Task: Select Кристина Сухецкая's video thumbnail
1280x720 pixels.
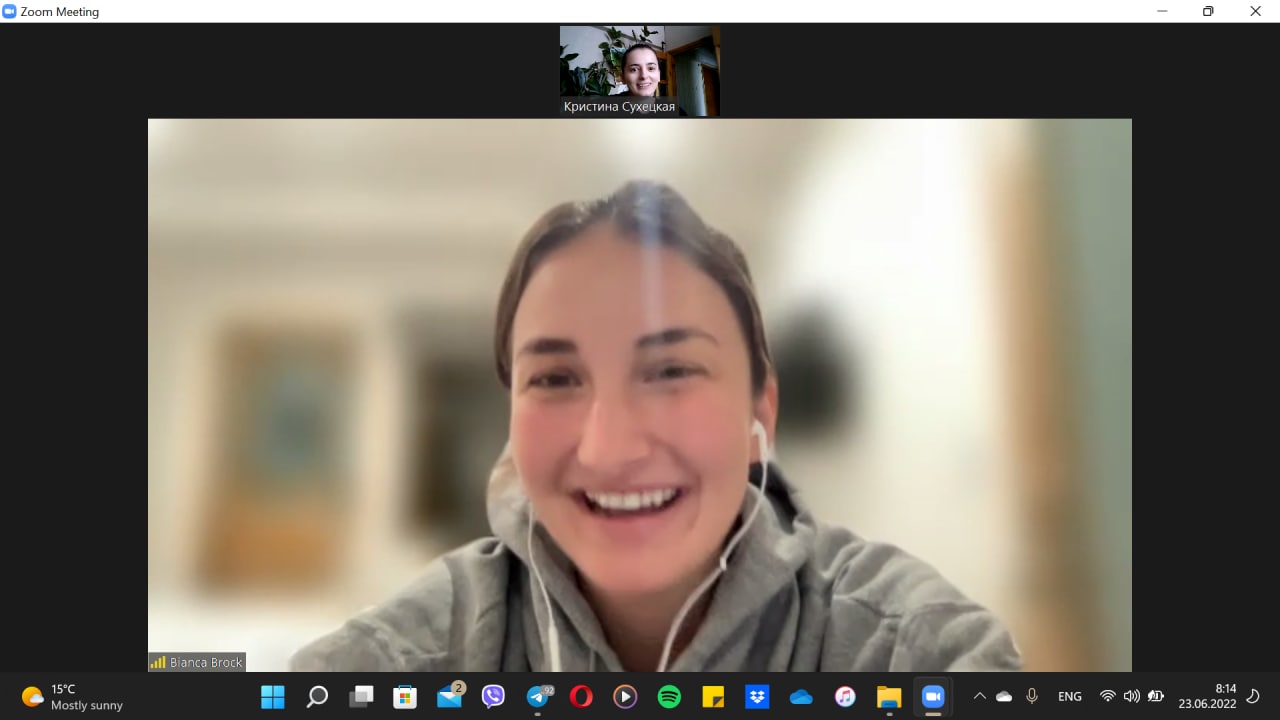Action: (640, 71)
